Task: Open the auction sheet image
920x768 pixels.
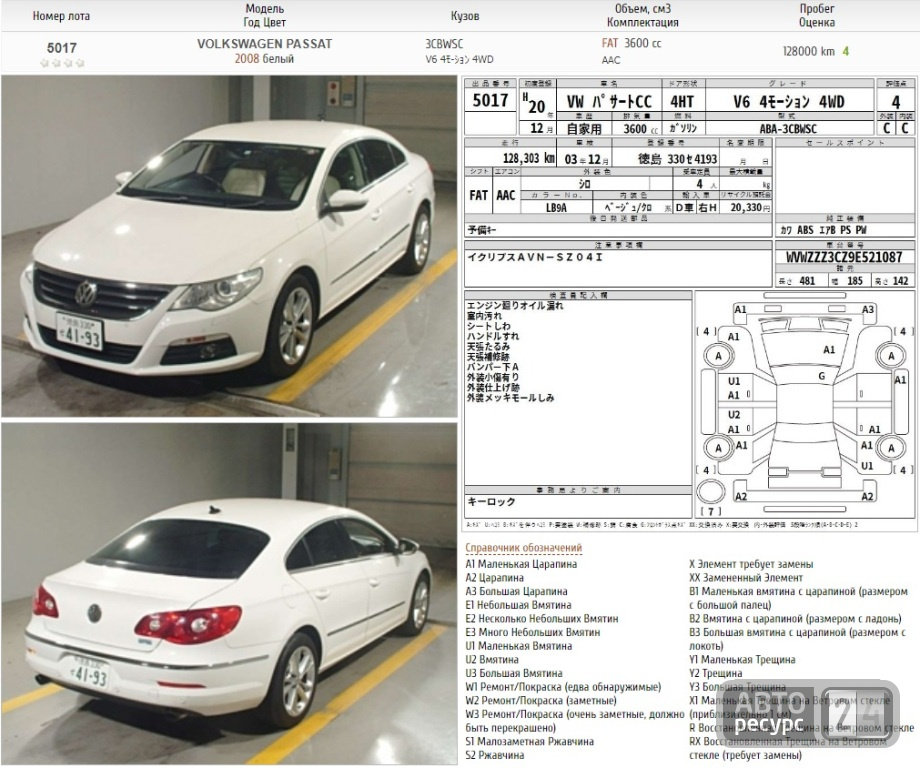Action: [x=690, y=304]
